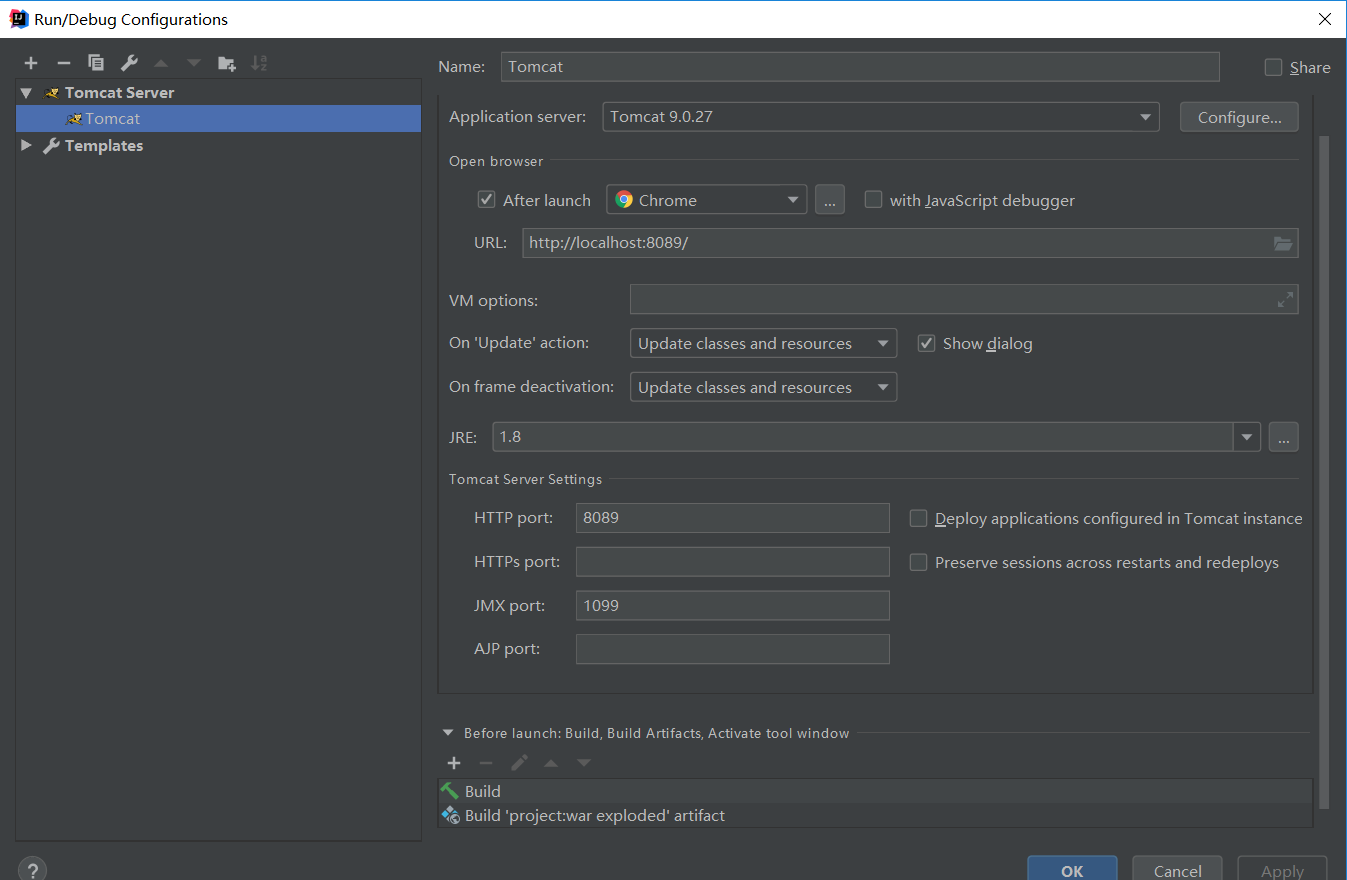Move Before launch task down

pyautogui.click(x=584, y=763)
